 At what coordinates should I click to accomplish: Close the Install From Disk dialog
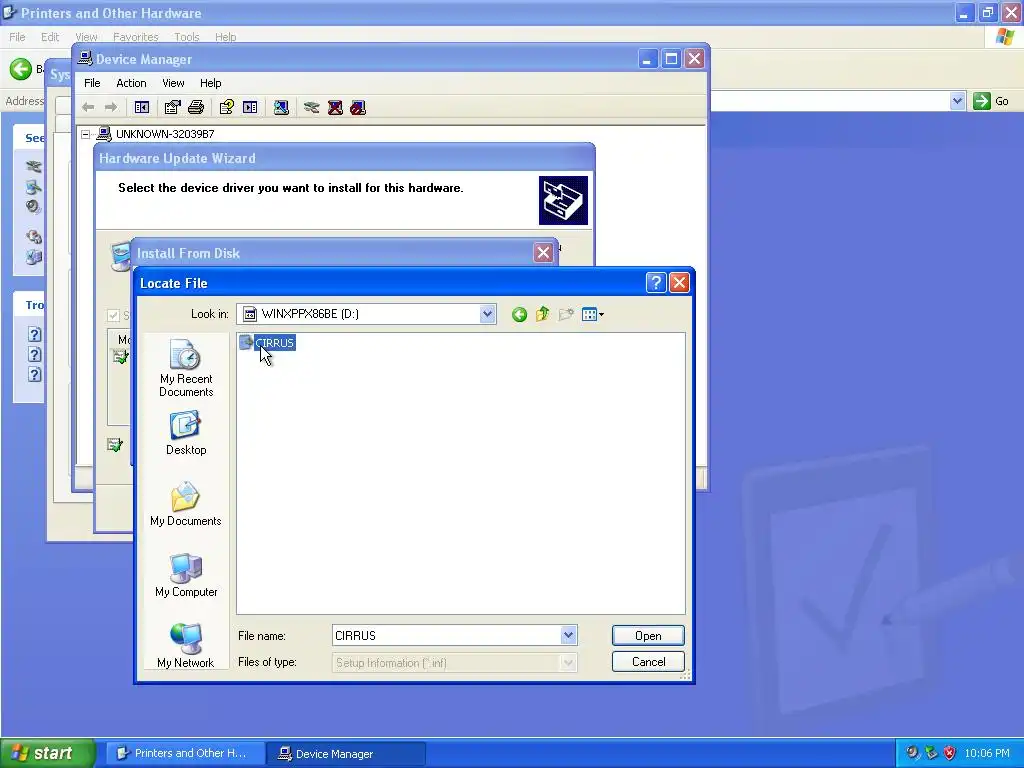(x=543, y=253)
